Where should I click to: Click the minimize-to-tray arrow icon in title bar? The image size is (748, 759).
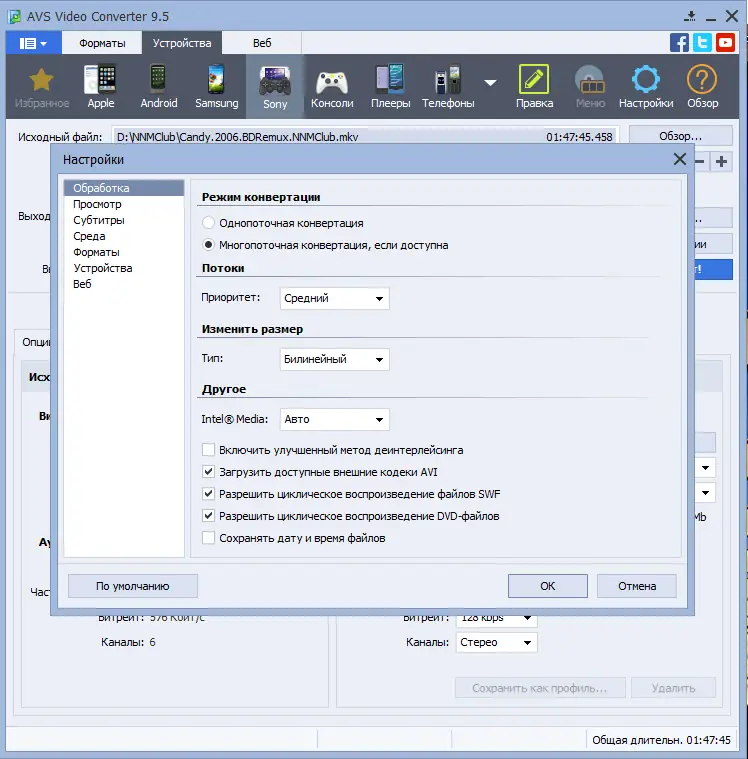[690, 16]
